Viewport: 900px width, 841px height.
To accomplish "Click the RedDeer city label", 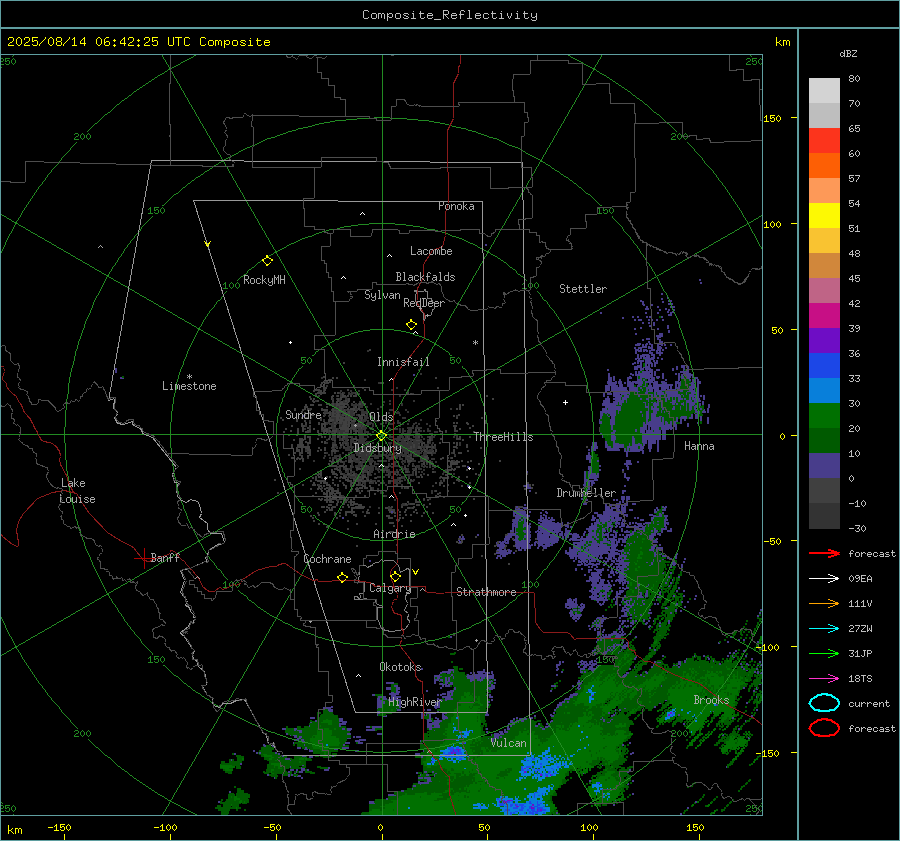I will (424, 303).
